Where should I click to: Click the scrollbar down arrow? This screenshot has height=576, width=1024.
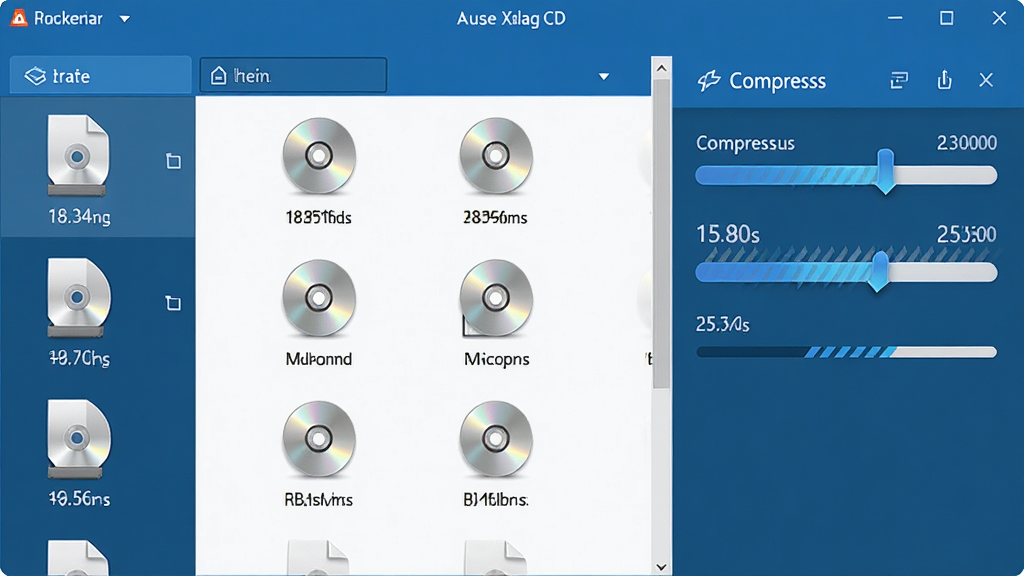coord(662,567)
